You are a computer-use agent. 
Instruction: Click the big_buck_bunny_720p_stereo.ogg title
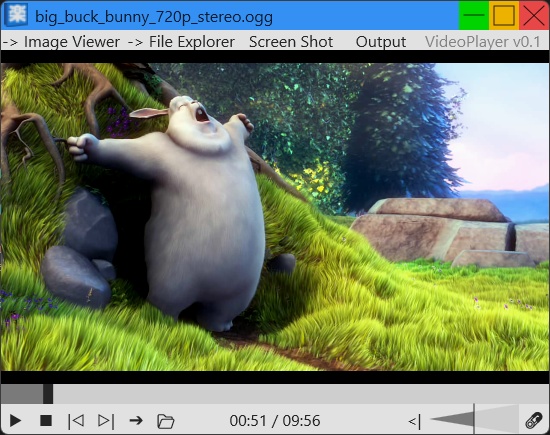pos(154,17)
